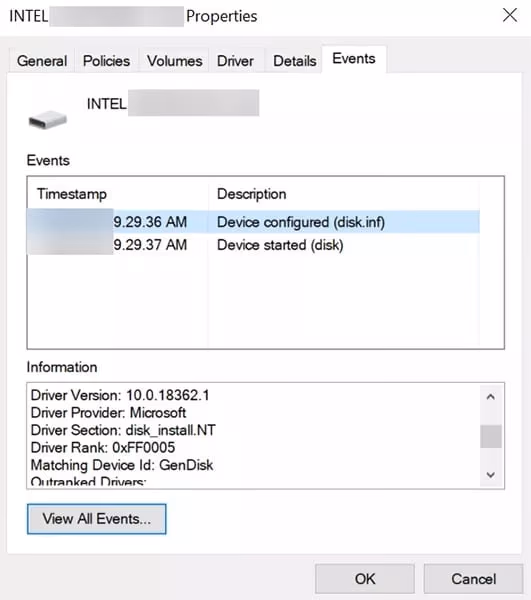Click the Timestamp column header

[x=118, y=194]
